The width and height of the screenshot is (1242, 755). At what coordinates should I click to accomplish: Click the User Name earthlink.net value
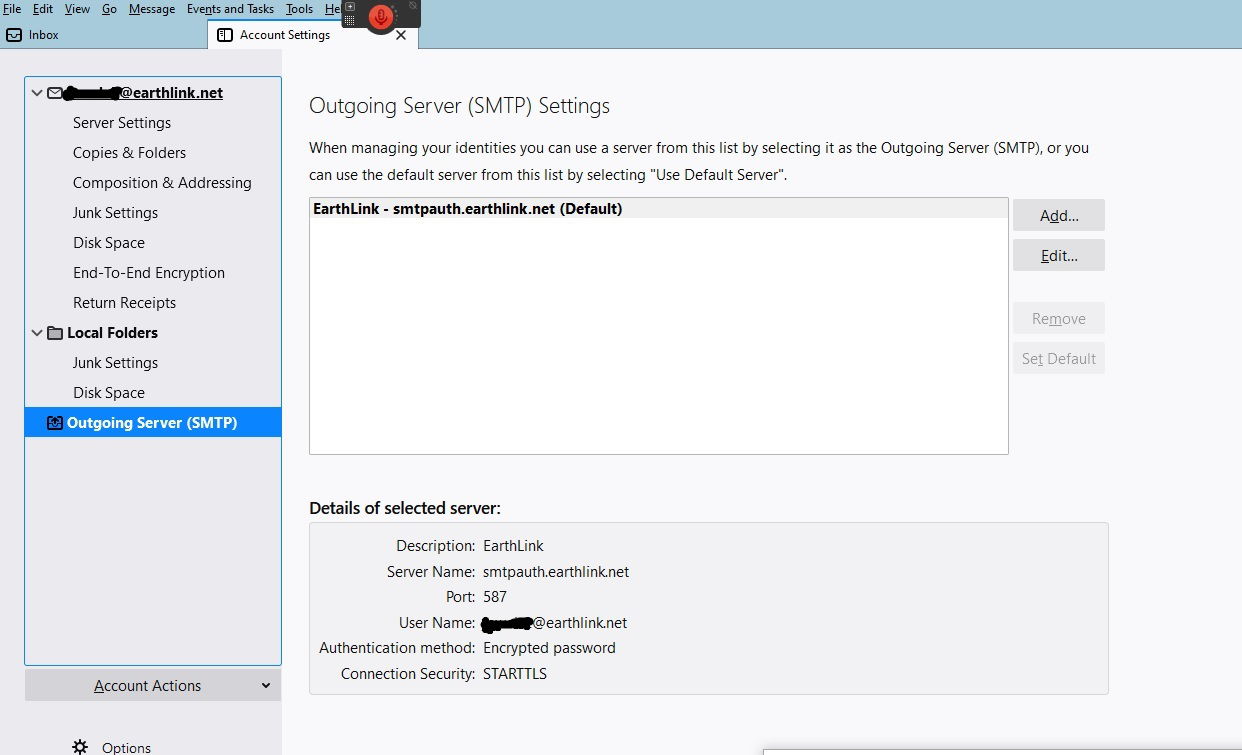point(555,623)
